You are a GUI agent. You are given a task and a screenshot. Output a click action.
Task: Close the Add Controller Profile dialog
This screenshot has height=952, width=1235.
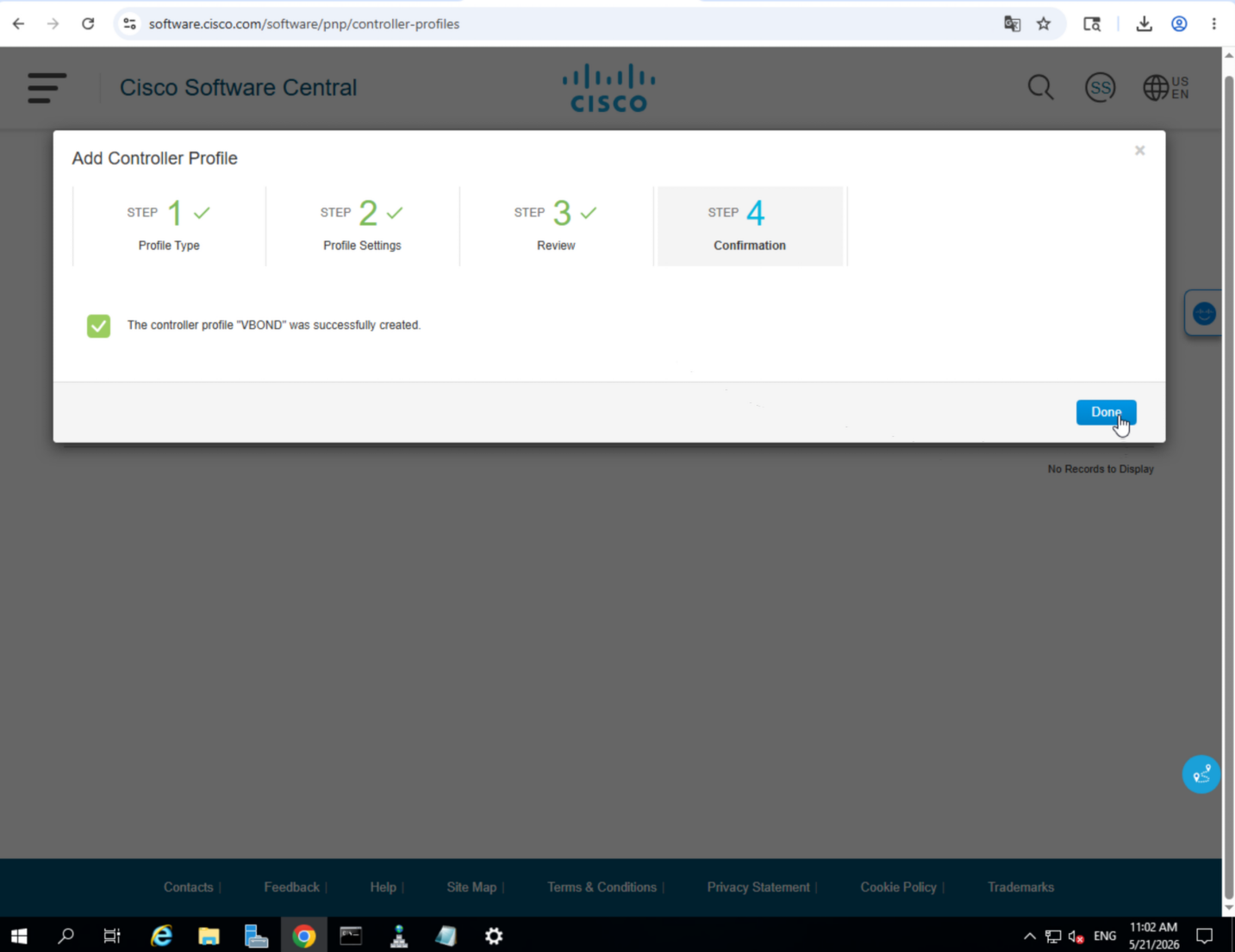(1139, 151)
